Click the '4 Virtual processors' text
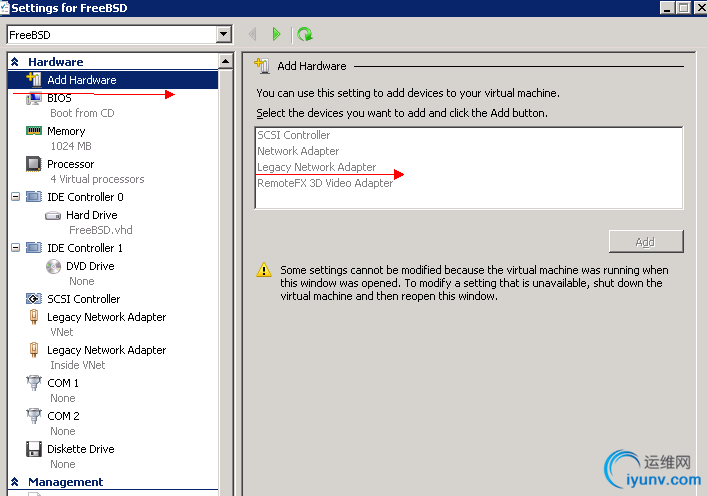The height and width of the screenshot is (496, 707). (x=97, y=179)
